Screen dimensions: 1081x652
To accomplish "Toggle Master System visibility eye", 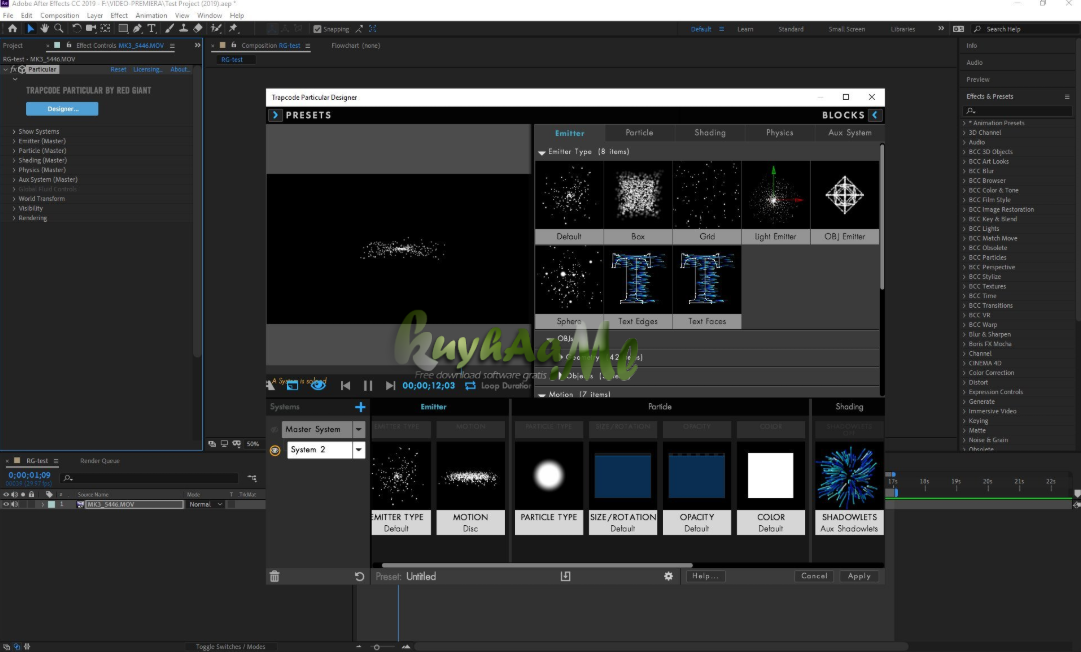I will tap(274, 429).
